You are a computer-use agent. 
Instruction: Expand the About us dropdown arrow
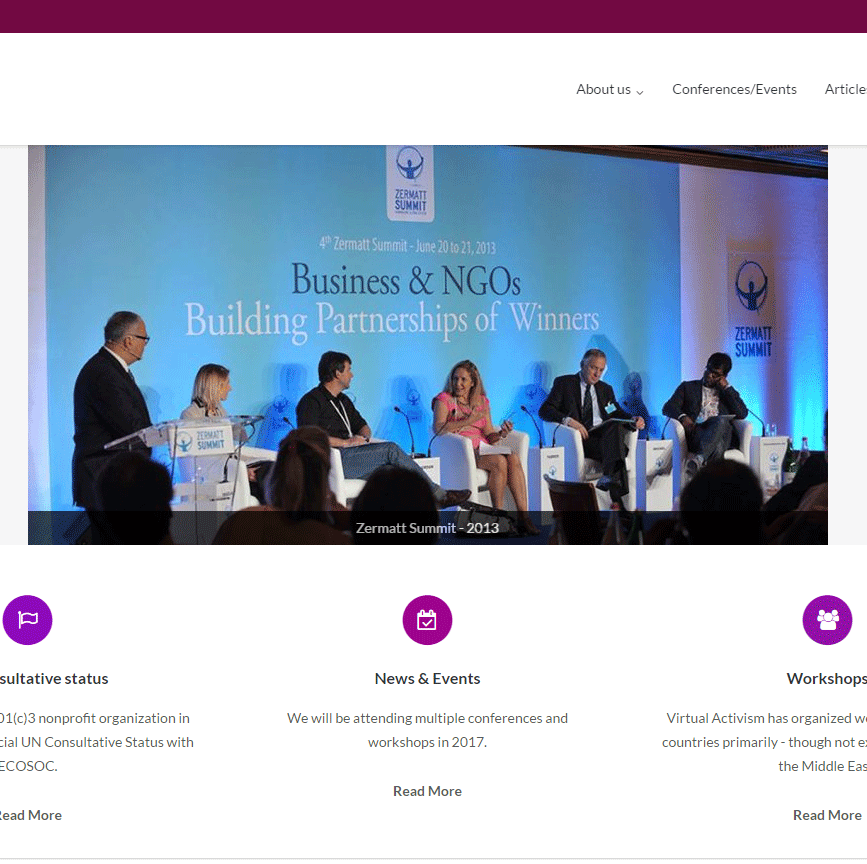[640, 91]
